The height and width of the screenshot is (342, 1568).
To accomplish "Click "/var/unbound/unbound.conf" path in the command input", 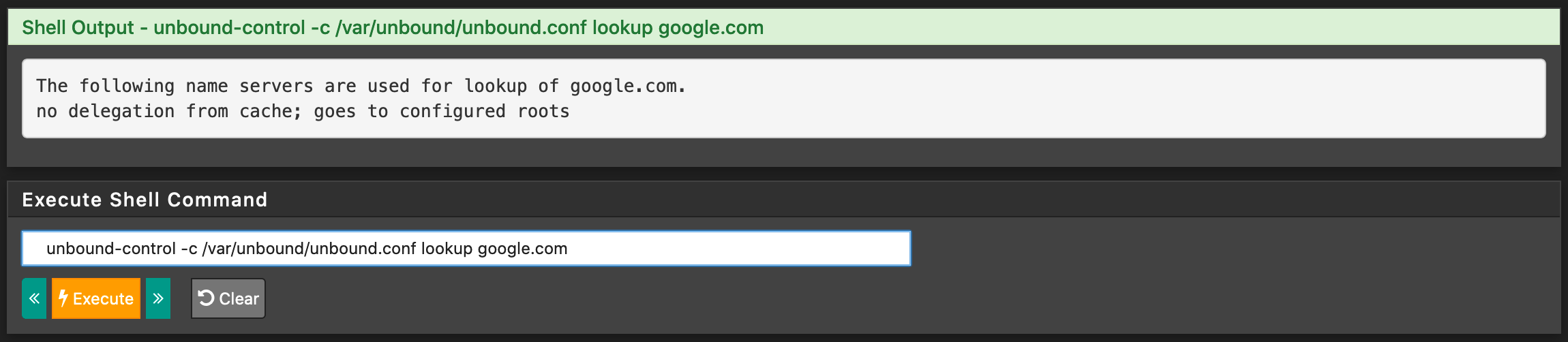I will [309, 249].
